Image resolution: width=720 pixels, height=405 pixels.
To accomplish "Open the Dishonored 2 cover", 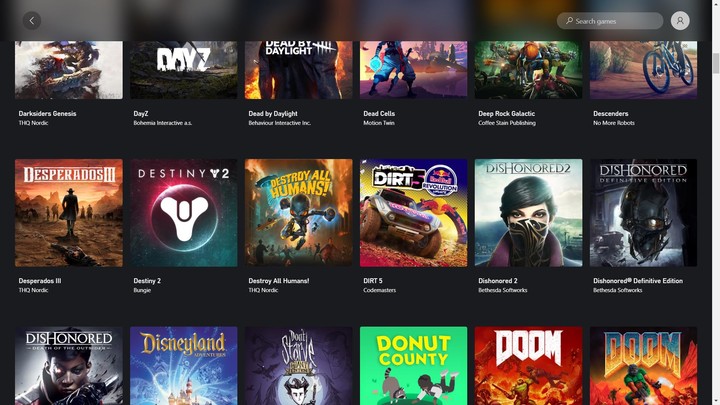I will [x=529, y=213].
